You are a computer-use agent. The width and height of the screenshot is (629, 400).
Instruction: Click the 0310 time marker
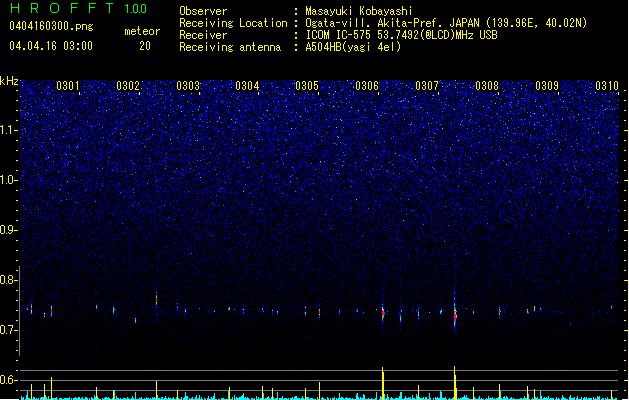point(607,86)
